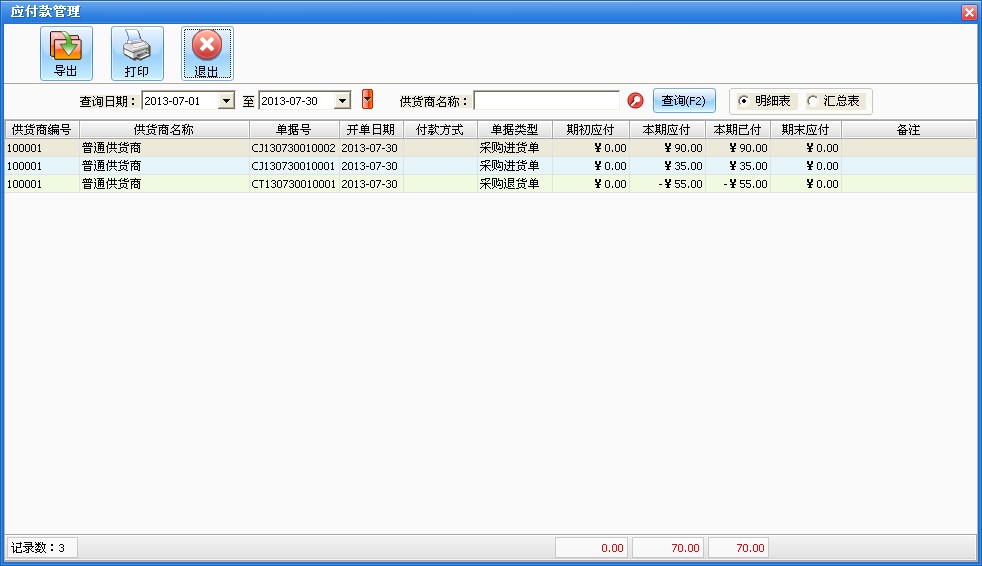
Task: Click the 导出 export icon
Action: point(66,53)
